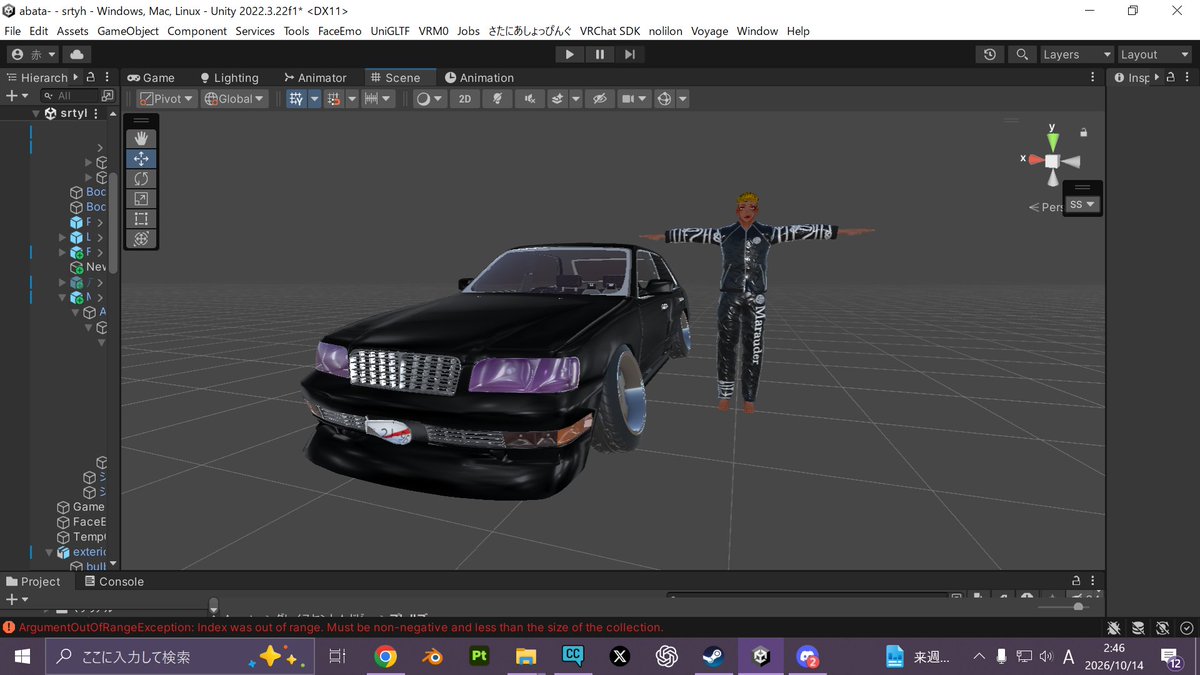
Task: Open the Hierarchy search-in-window icon
Action: (x=108, y=96)
